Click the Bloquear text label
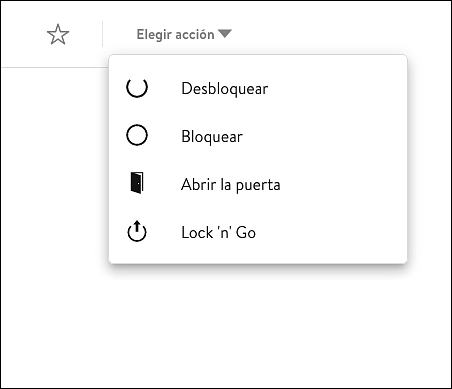 point(212,137)
